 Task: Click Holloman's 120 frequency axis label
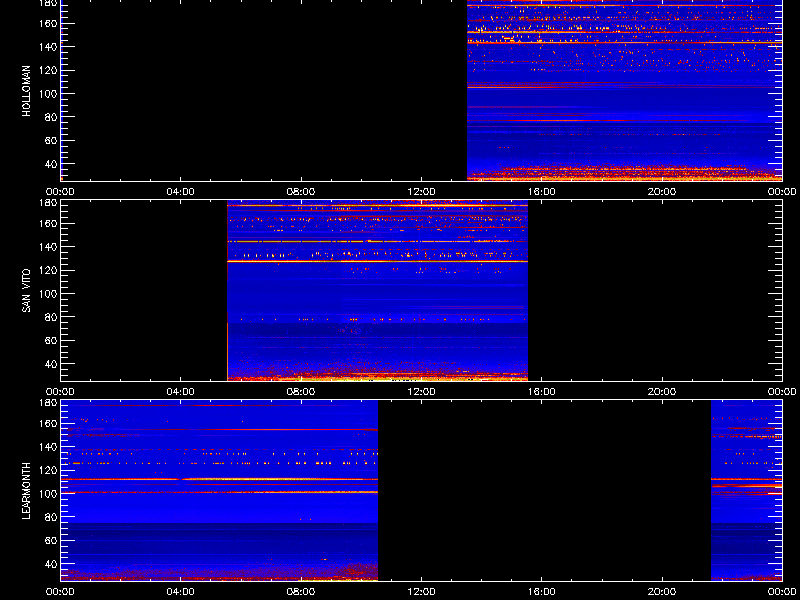click(x=48, y=70)
